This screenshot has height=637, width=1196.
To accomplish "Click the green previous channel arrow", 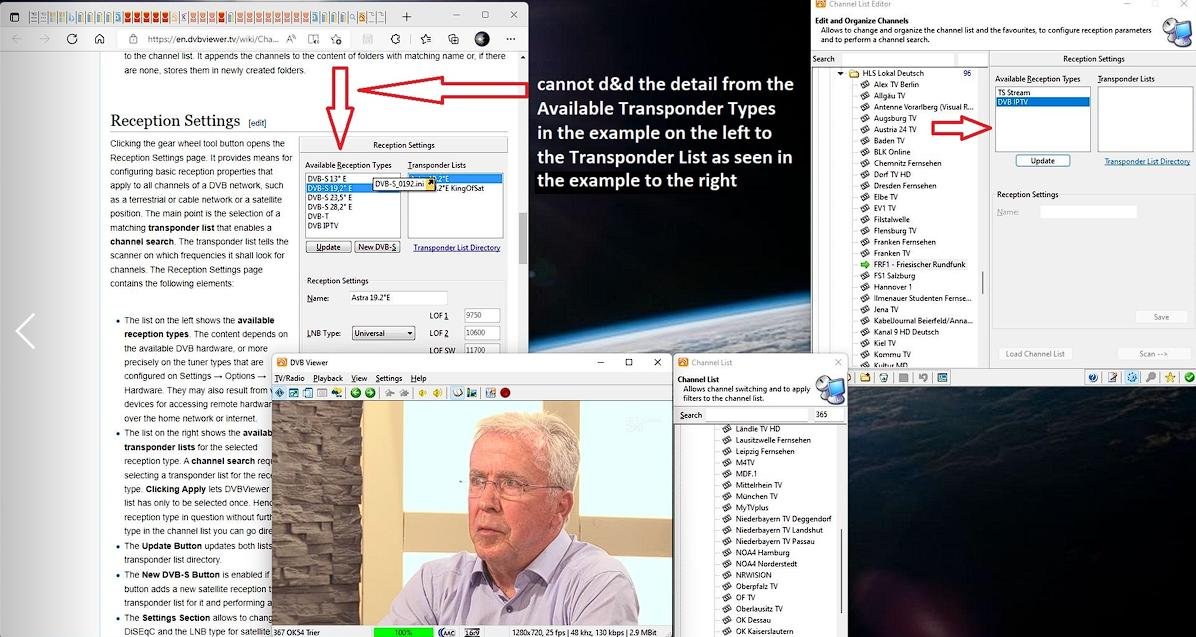I will coord(356,393).
